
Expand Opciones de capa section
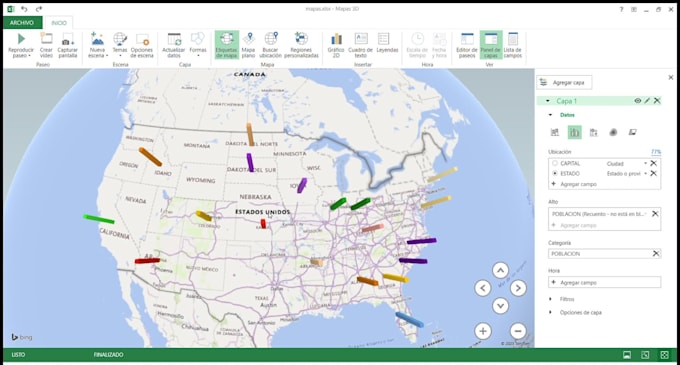550,312
